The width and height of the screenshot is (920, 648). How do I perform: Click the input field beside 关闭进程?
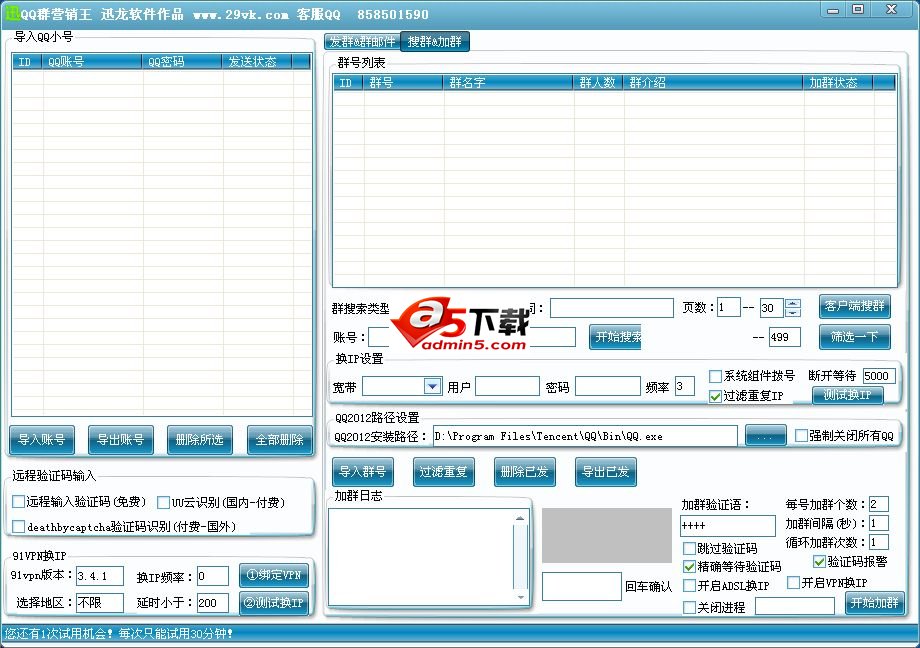[x=794, y=606]
